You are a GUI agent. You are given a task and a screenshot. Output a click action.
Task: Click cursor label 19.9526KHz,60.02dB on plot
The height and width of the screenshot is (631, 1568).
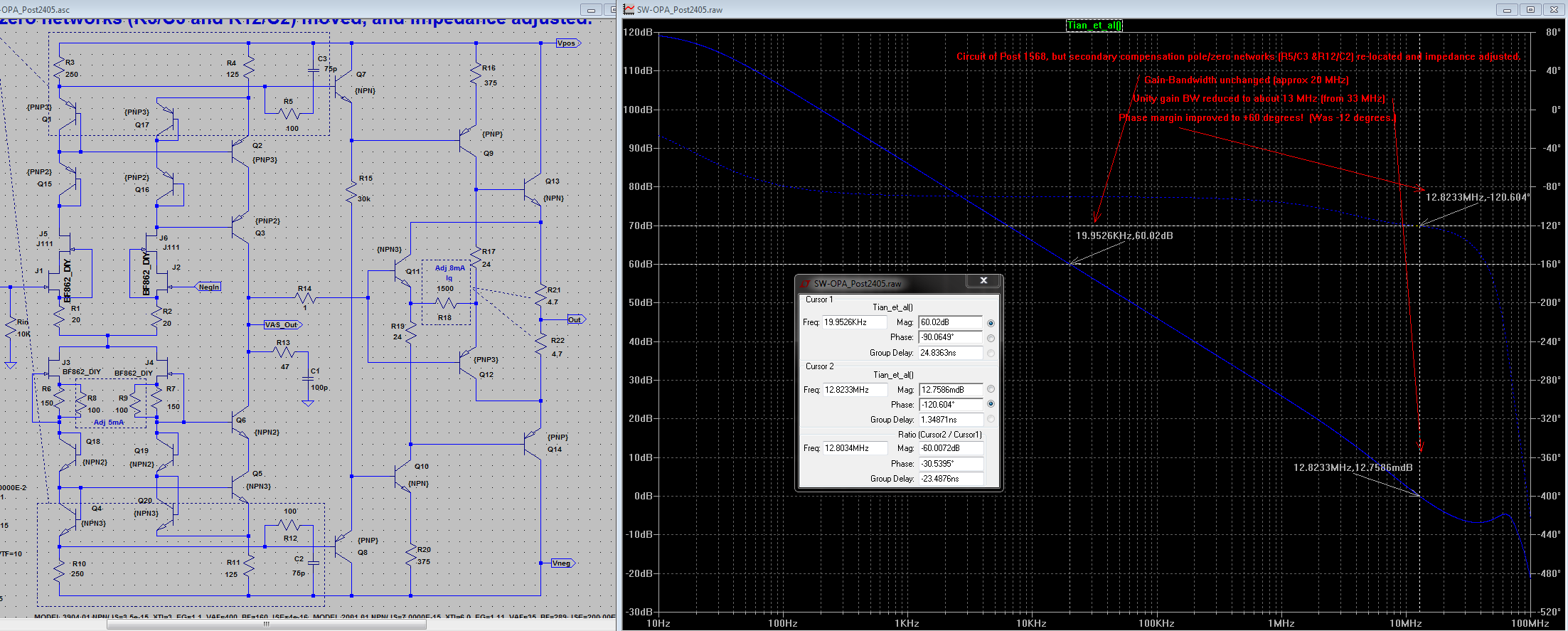1124,235
